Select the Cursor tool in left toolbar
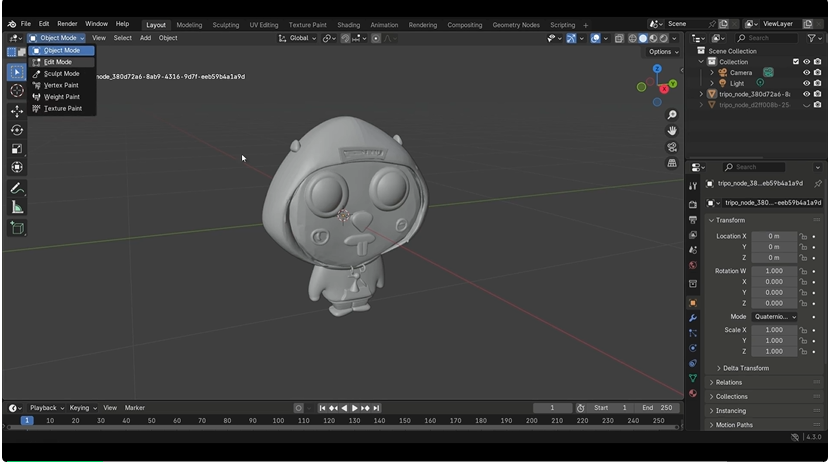Viewport: 831px width, 464px height. [17, 91]
